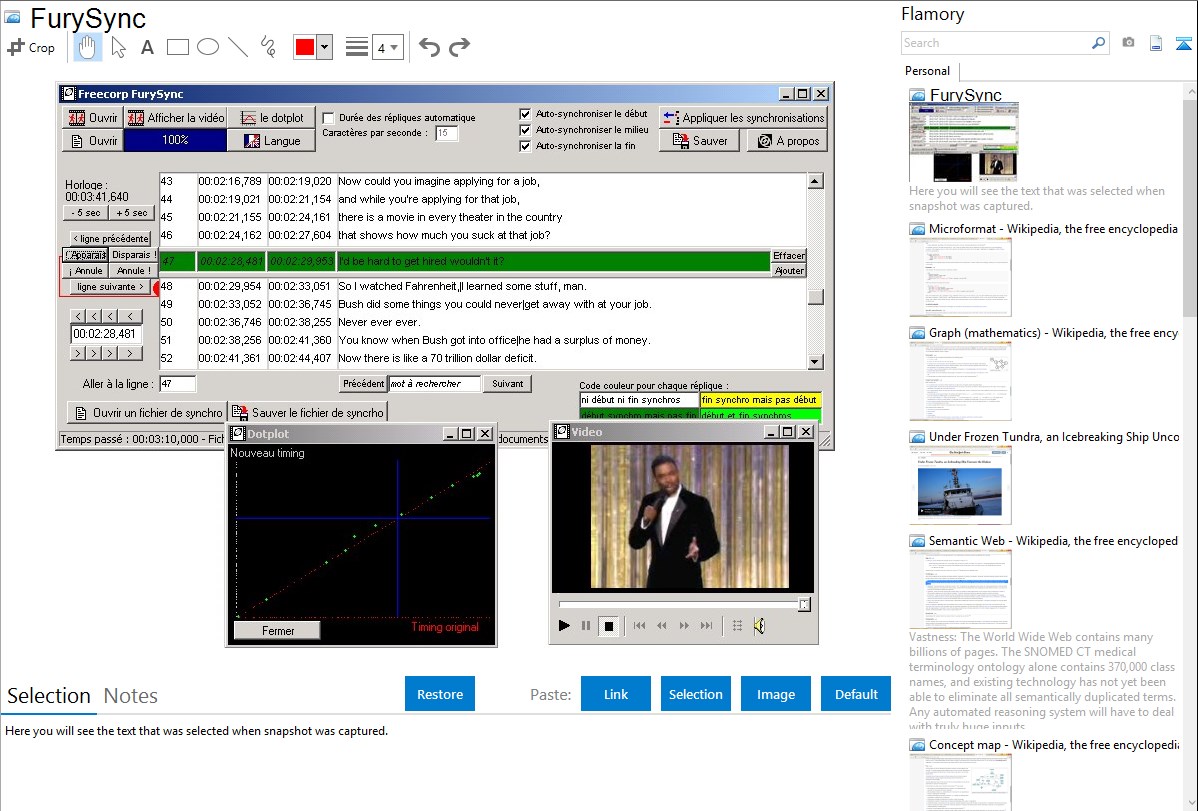Toggle Auto-synchroniser la fin checkbox

[x=525, y=146]
